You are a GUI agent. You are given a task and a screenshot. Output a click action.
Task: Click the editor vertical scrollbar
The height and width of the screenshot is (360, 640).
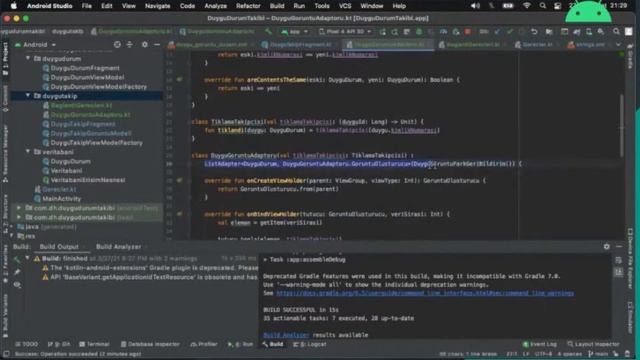[622, 125]
